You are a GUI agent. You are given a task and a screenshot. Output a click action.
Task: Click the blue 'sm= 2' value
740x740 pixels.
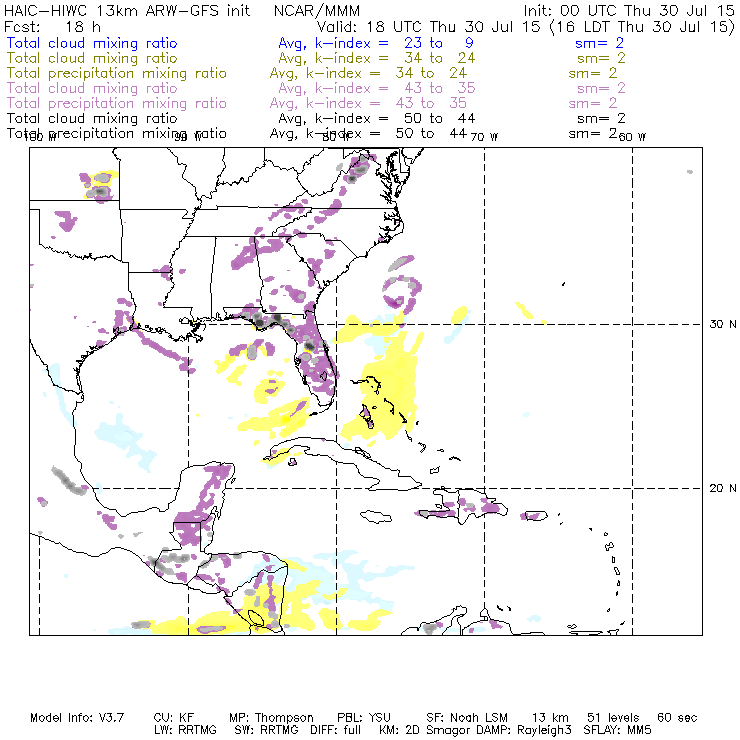tap(599, 43)
